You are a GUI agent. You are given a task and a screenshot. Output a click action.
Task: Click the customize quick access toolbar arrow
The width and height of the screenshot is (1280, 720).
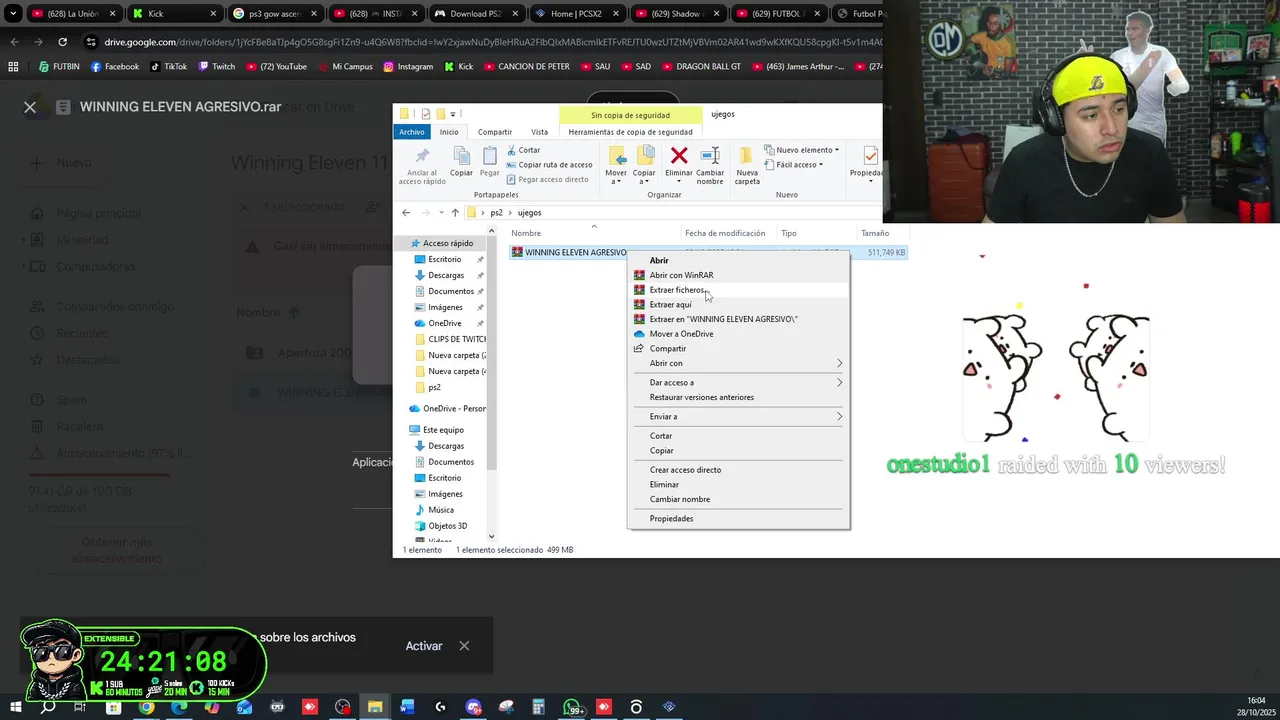pos(453,114)
